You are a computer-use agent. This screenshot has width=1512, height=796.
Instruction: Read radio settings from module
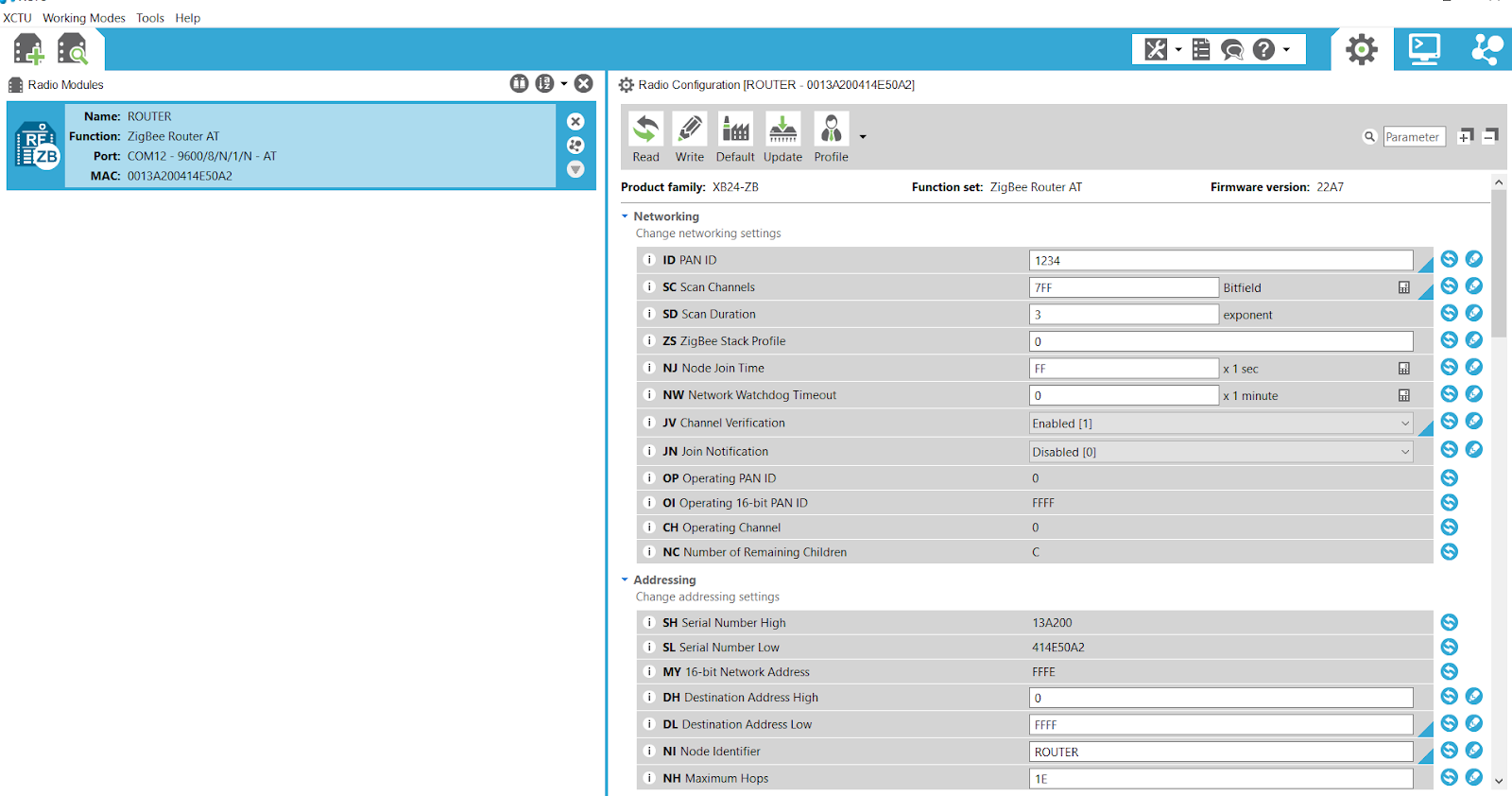pyautogui.click(x=646, y=138)
